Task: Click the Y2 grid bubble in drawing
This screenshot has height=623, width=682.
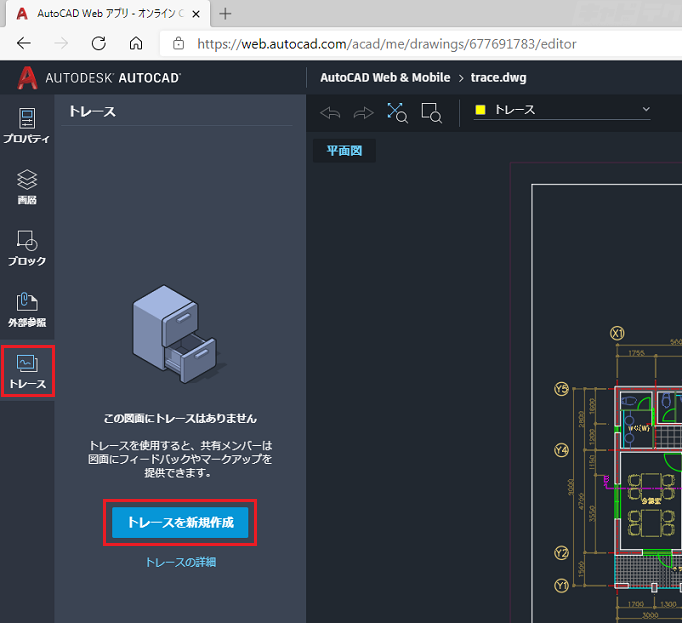Action: point(562,553)
